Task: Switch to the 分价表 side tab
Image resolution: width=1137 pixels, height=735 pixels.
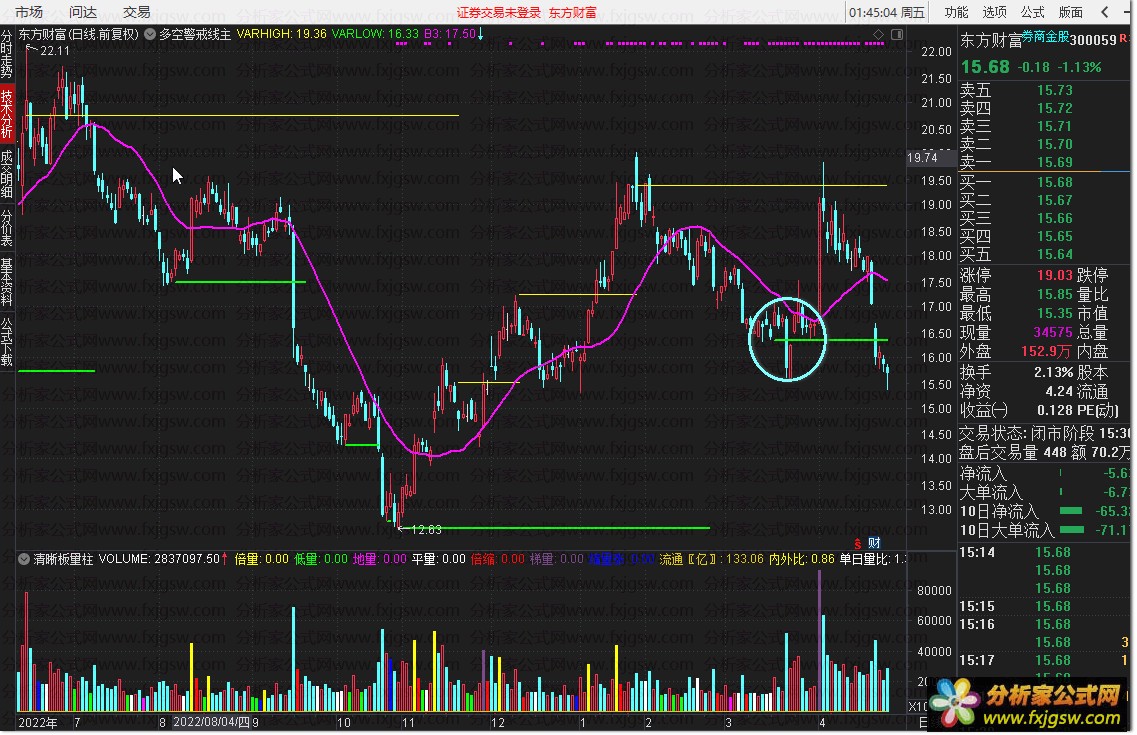Action: (7, 228)
